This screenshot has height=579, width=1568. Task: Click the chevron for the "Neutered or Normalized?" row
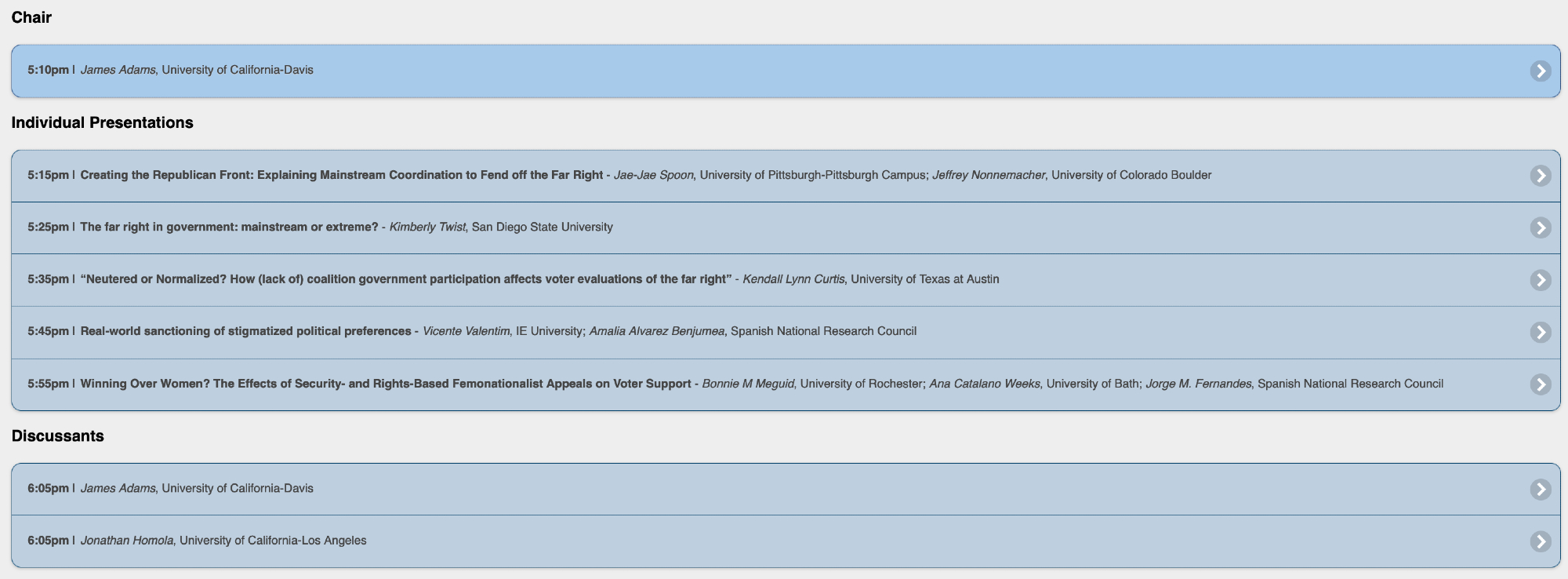(x=1540, y=280)
